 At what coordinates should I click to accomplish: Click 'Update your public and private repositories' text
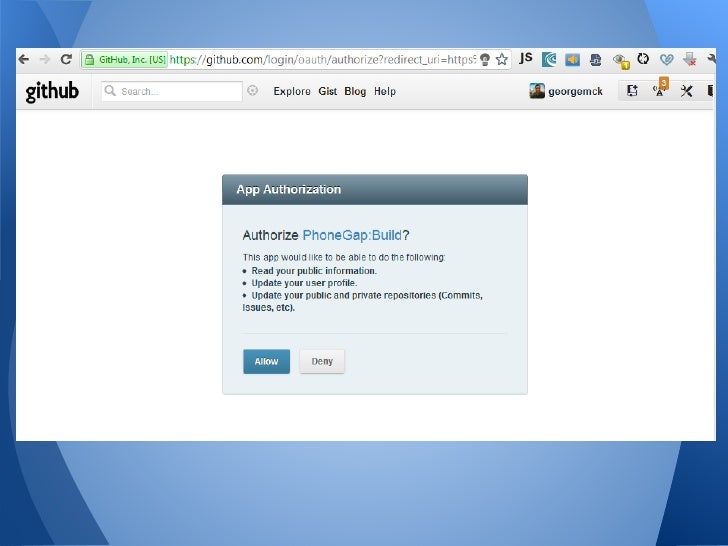point(344,295)
